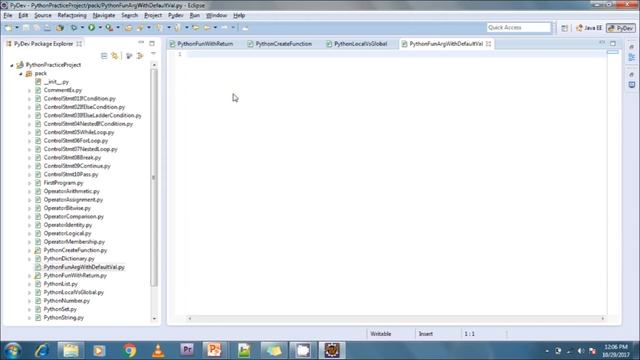Open the Run dropdown arrow
Viewport: 640px width, 360px height.
[x=100, y=28]
